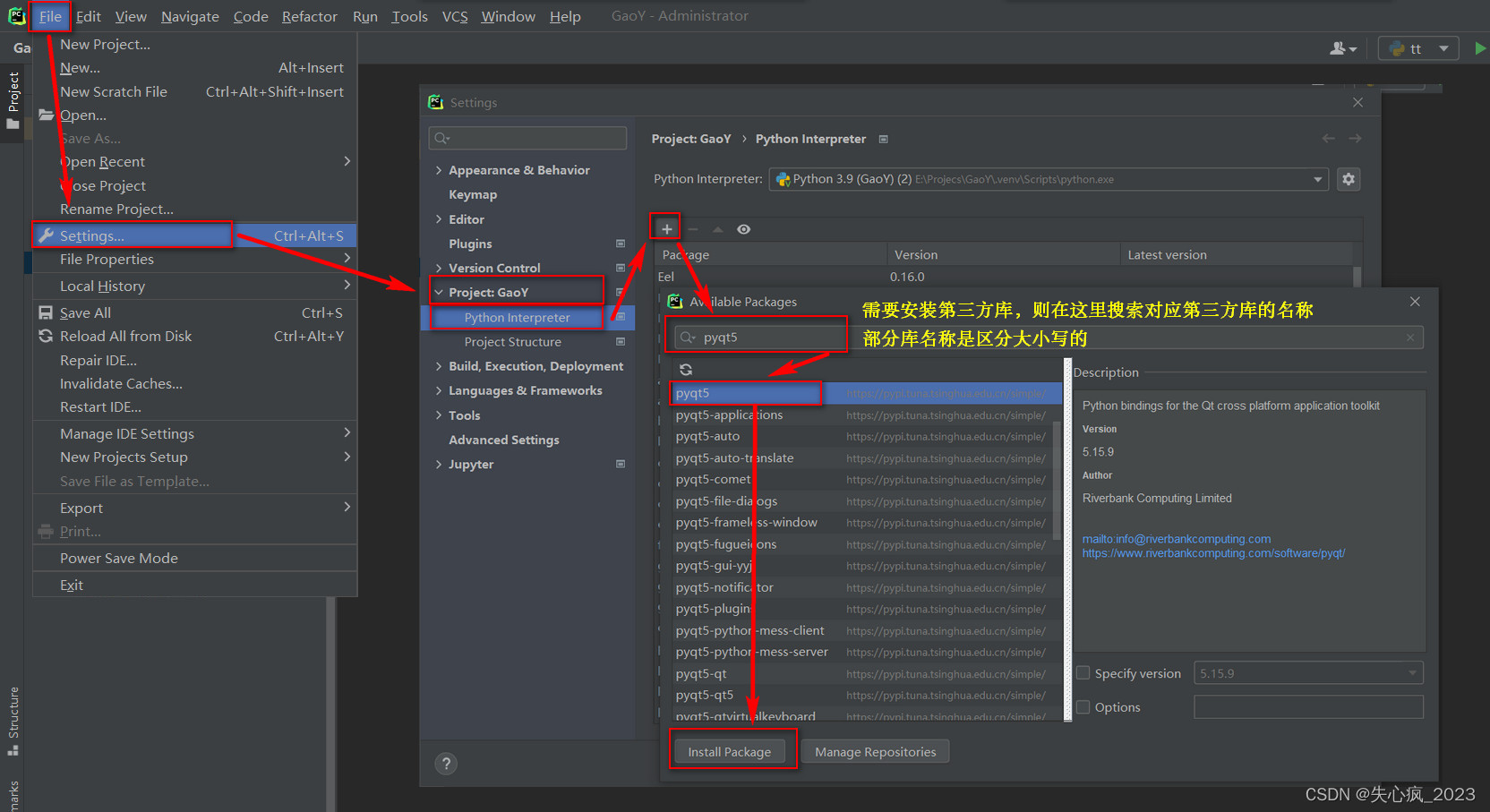Expand Languages & Frameworks section
The image size is (1490, 812).
[x=439, y=390]
